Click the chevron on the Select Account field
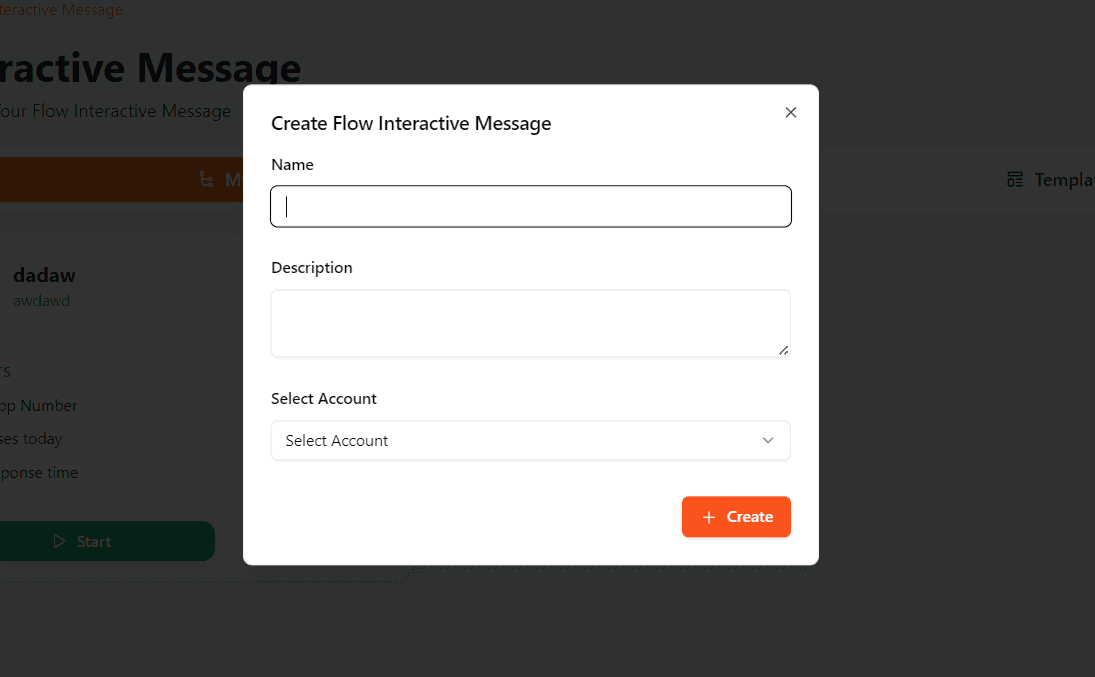The width and height of the screenshot is (1095, 677). [767, 440]
